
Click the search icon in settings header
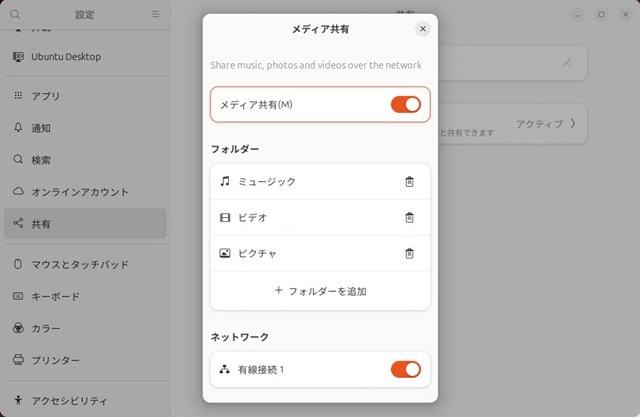click(15, 14)
